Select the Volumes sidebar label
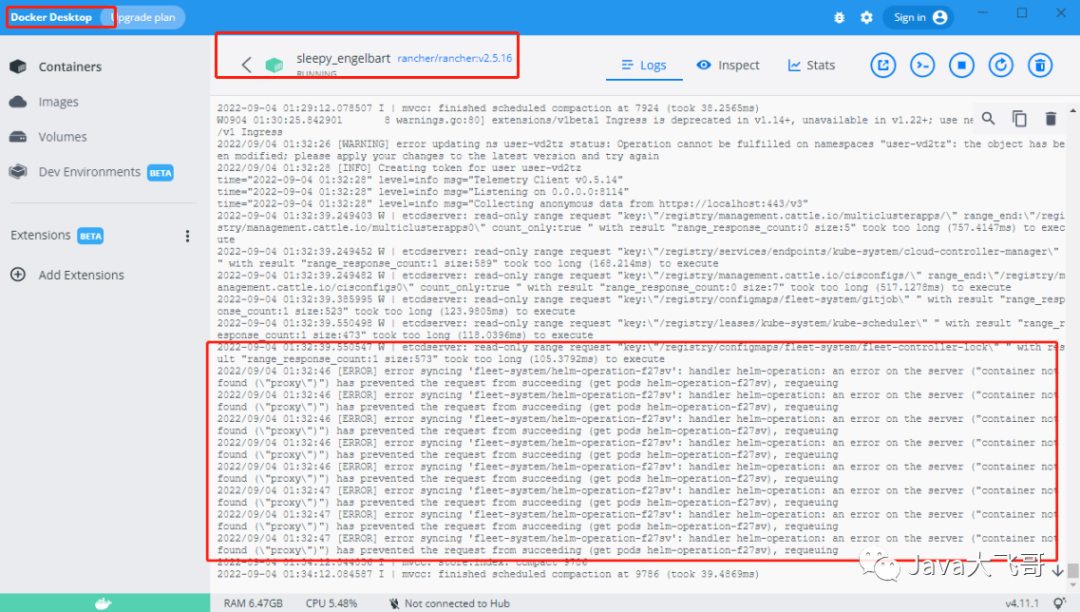Viewport: 1080px width, 612px height. 63,137
